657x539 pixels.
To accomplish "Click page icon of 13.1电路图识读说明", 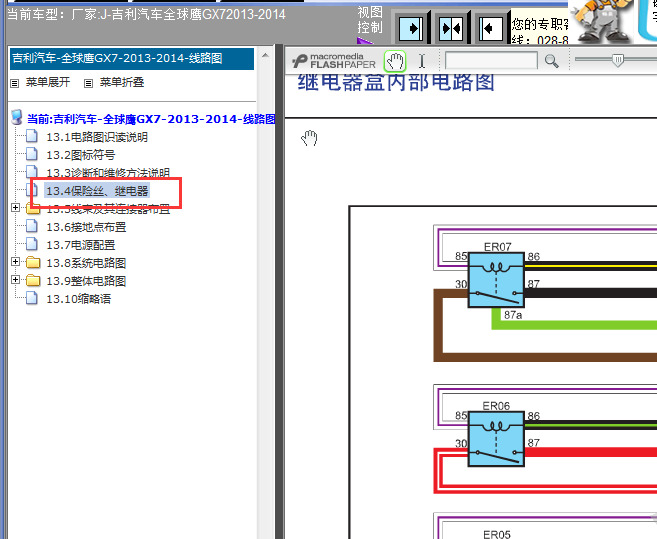I will coord(32,136).
